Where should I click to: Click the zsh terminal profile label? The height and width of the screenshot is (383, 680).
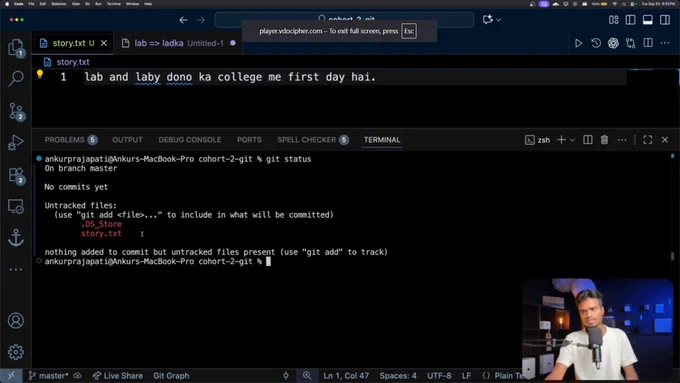pos(538,140)
